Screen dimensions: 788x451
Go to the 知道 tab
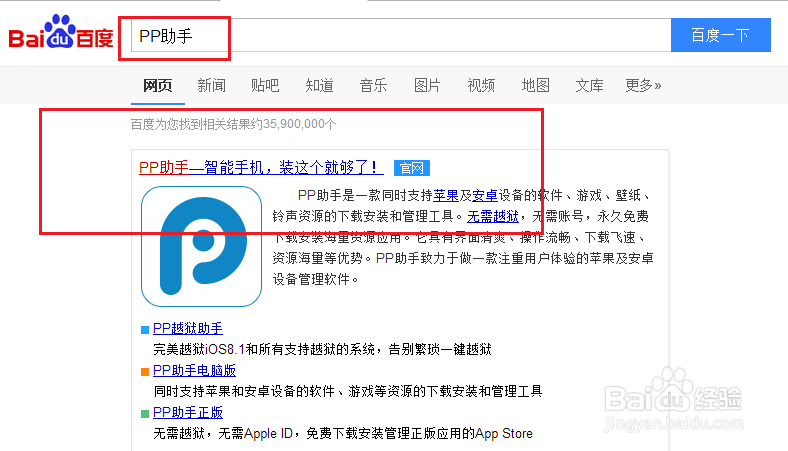coord(319,85)
